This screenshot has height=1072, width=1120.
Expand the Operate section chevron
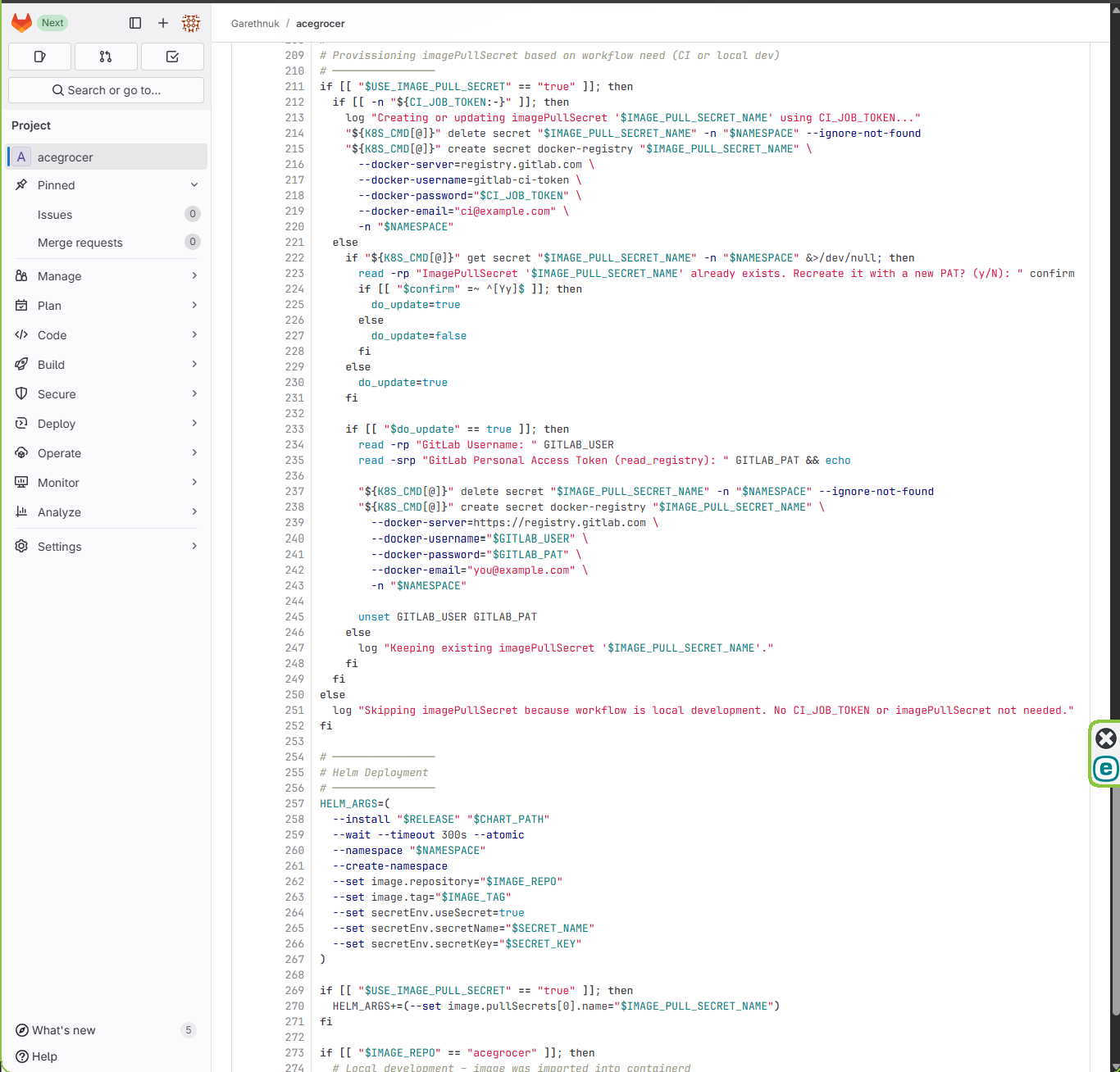click(194, 453)
